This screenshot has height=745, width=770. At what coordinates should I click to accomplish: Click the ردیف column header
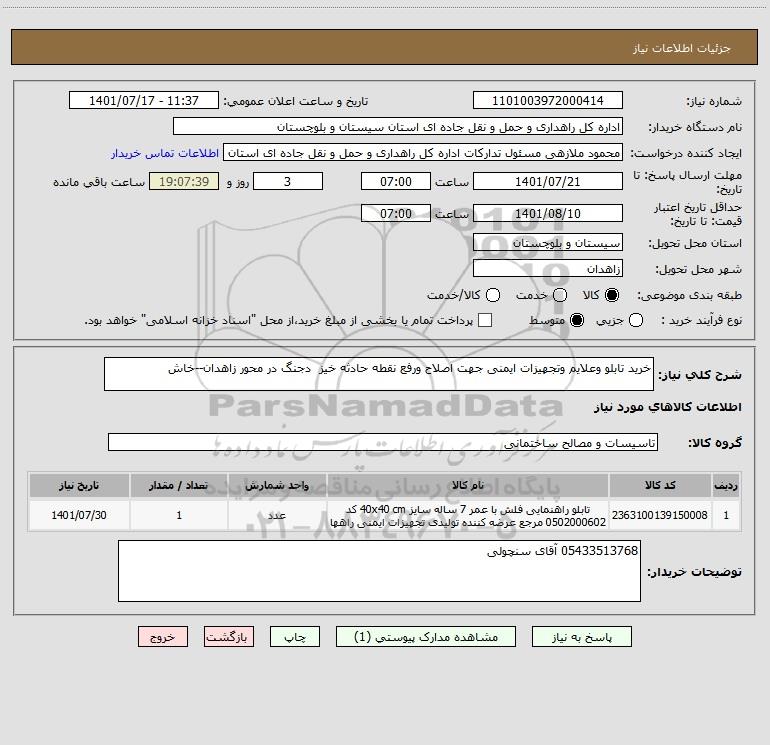[x=726, y=485]
